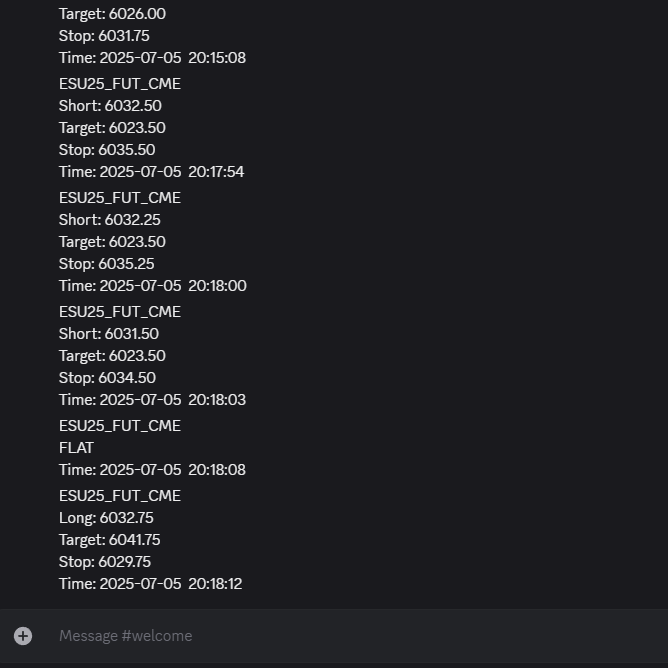Select the Short: 6032.50 line
The height and width of the screenshot is (668, 668).
coord(110,106)
